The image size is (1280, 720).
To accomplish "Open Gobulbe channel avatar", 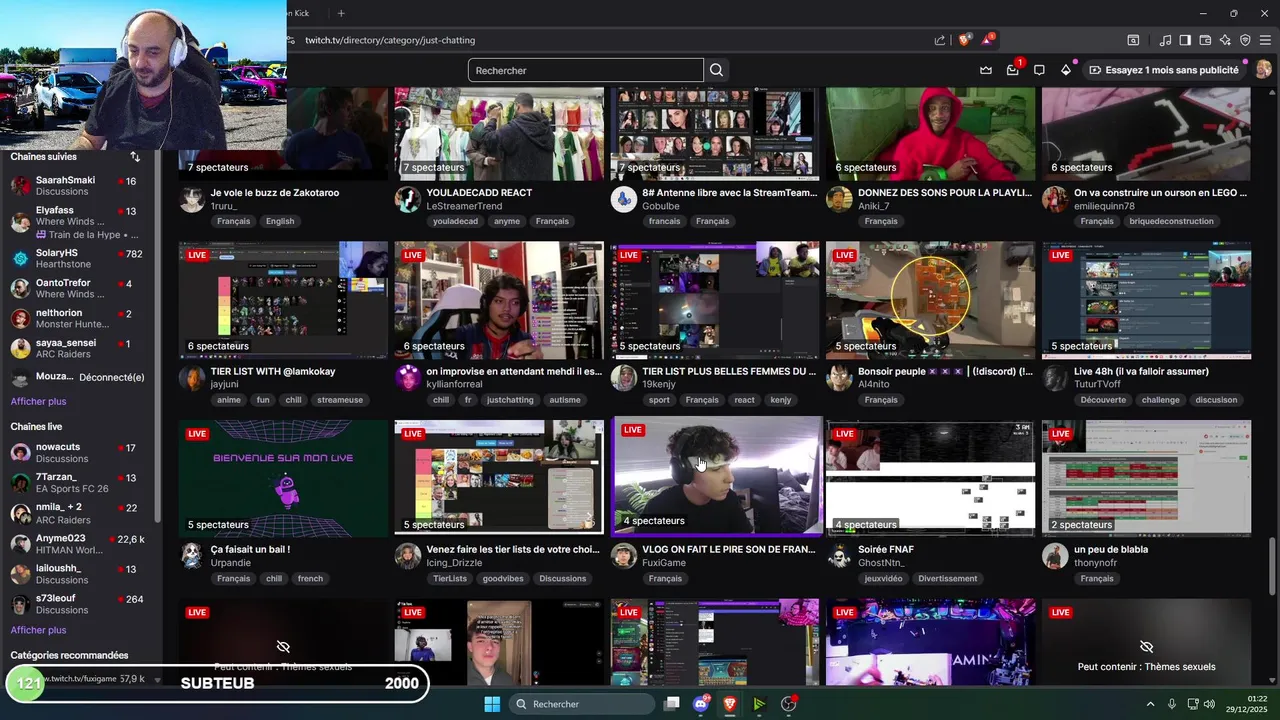I will (624, 199).
